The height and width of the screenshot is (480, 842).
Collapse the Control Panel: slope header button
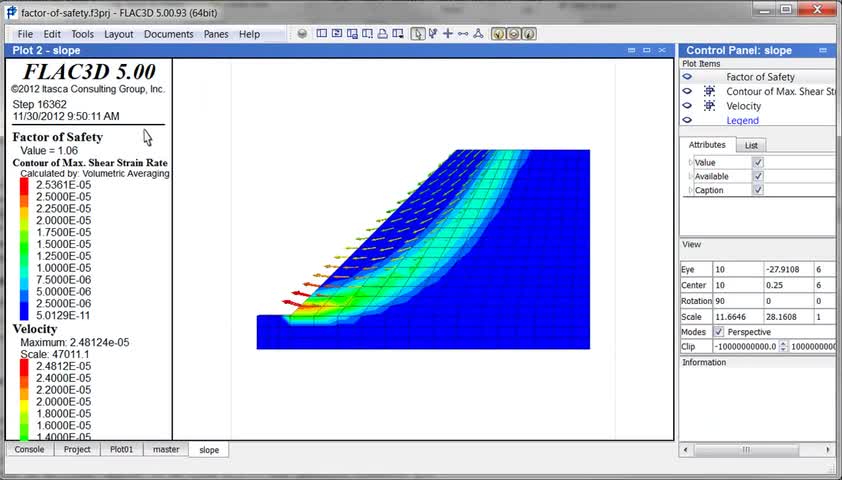tap(823, 50)
